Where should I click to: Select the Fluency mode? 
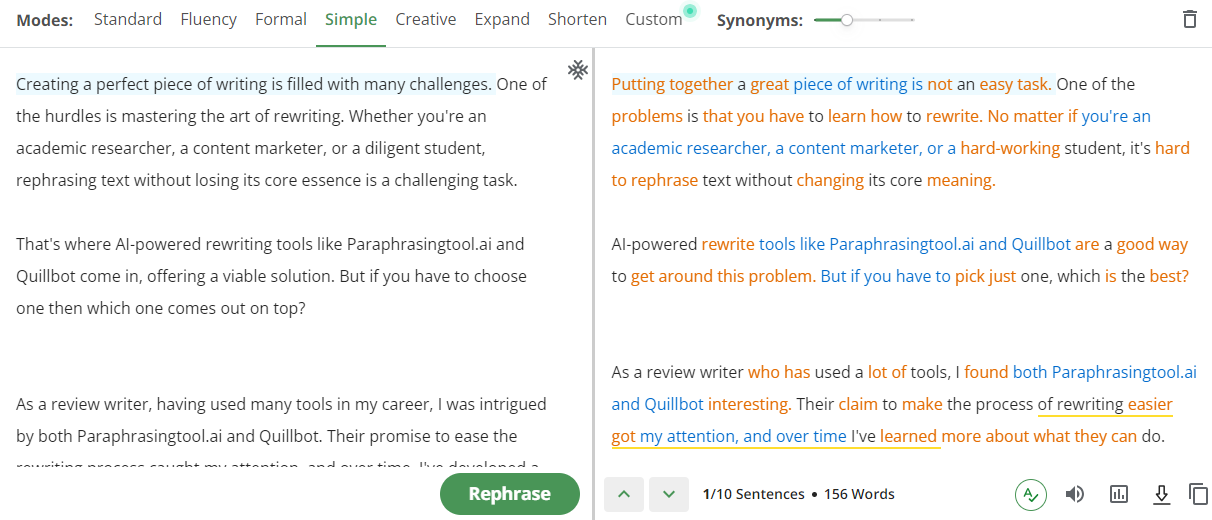pos(209,20)
